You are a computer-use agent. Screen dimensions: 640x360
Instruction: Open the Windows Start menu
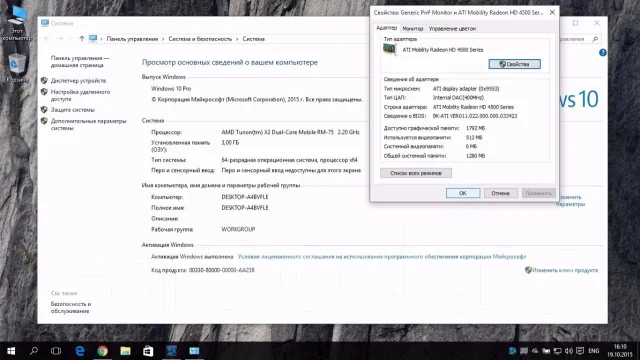pyautogui.click(x=11, y=351)
